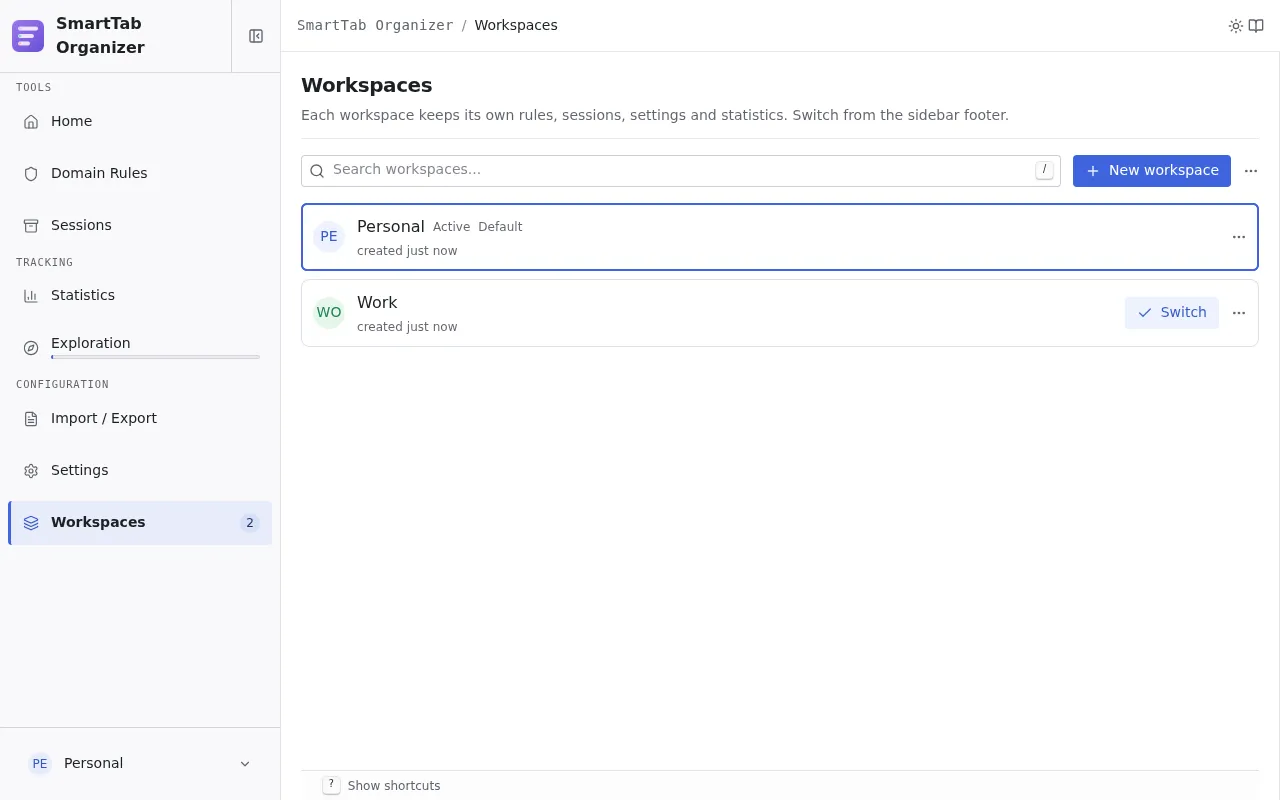The width and height of the screenshot is (1280, 800).
Task: Click the question mark shortcut key
Action: [331, 785]
